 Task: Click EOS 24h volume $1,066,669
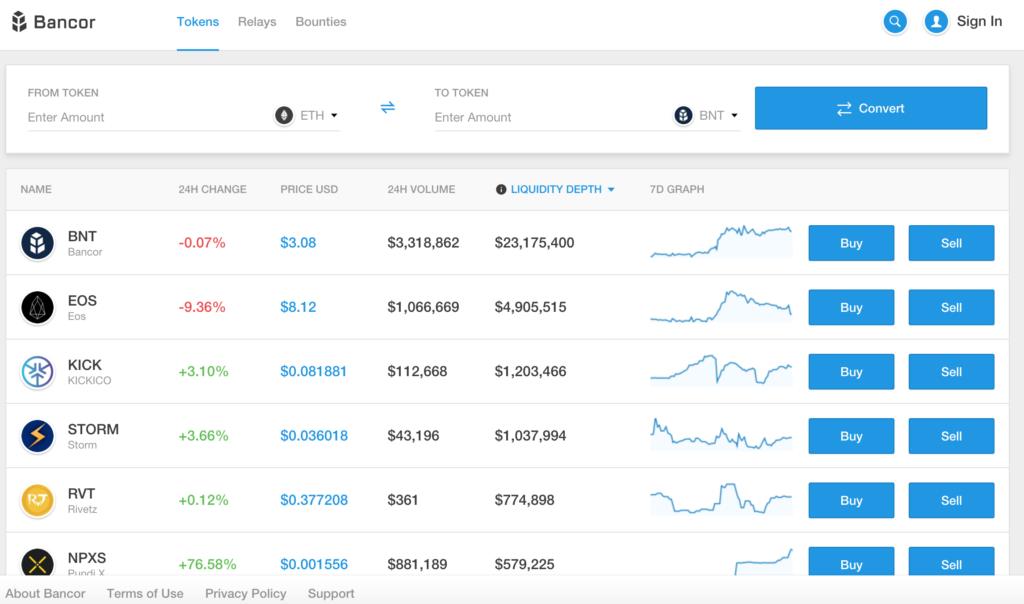423,307
